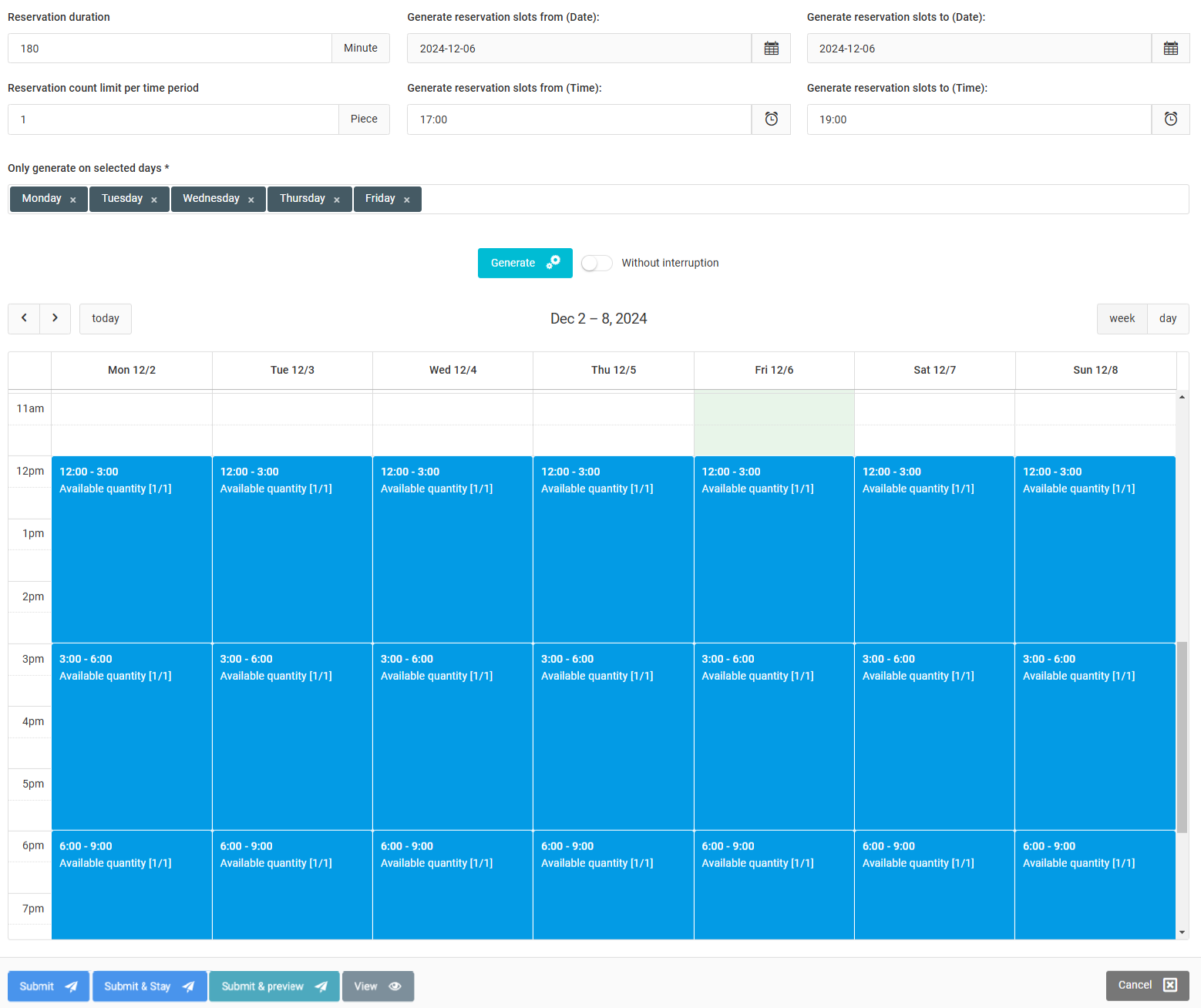Open clock picker for slots from time
The width and height of the screenshot is (1201, 1008).
coord(771,119)
